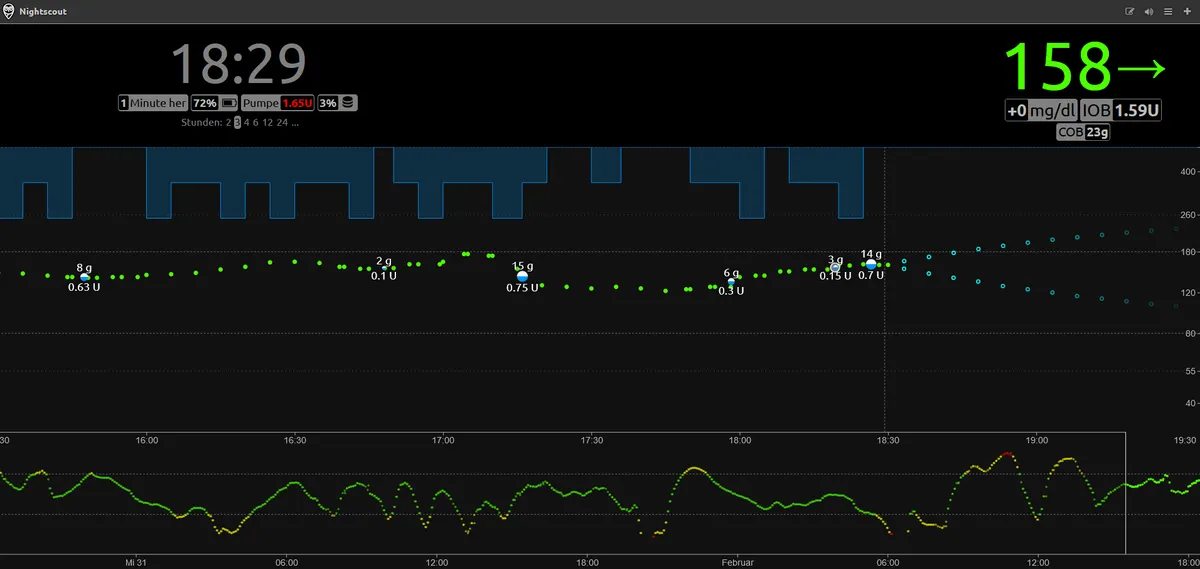Click the 1 Minute her time-ago pill
The image size is (1200, 569).
[x=152, y=103]
